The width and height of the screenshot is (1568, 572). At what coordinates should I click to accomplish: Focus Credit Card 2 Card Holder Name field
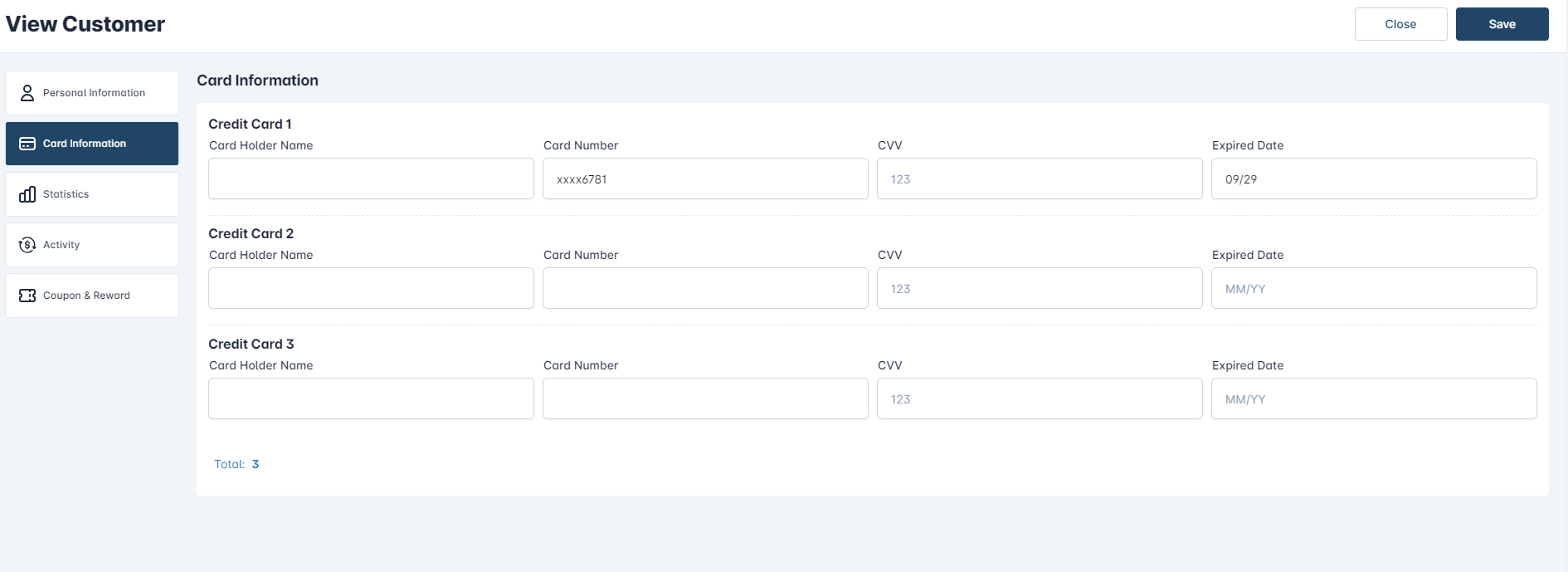(371, 288)
